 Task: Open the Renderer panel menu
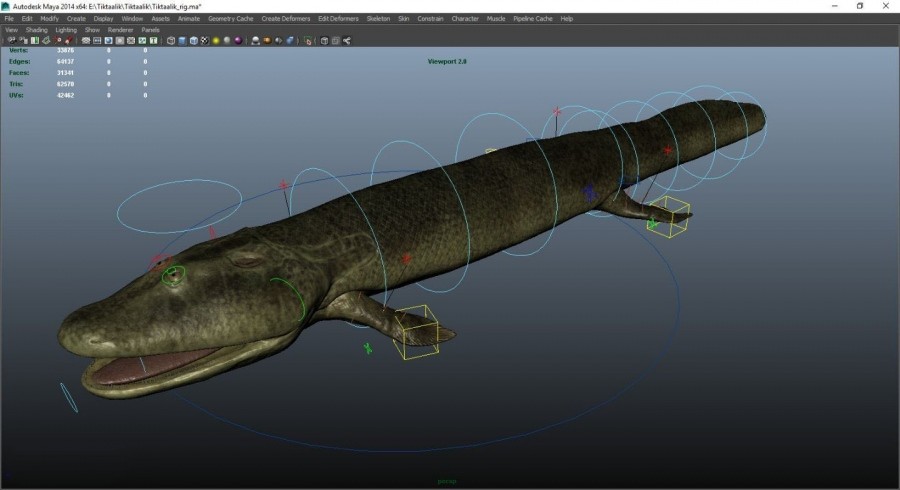click(121, 30)
